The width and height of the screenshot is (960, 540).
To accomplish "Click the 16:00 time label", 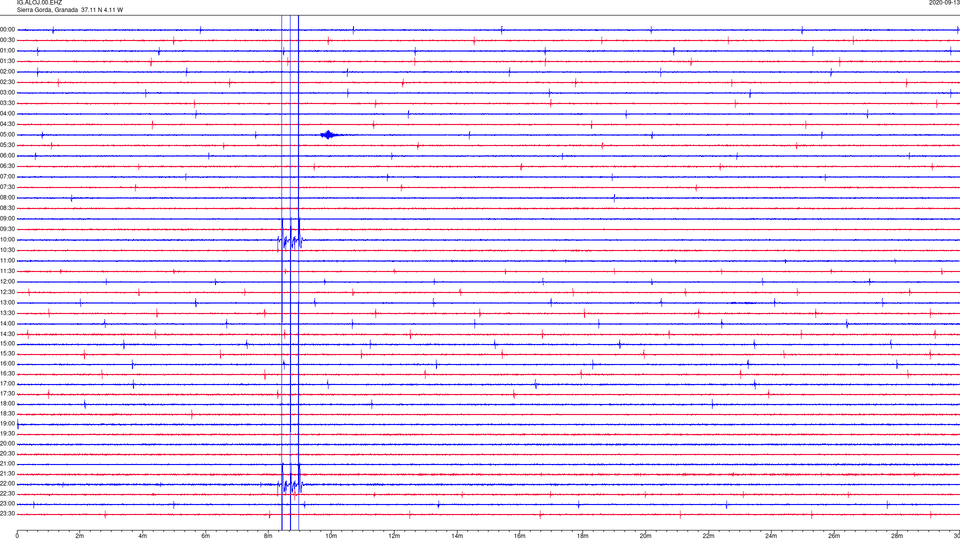I will coord(8,364).
